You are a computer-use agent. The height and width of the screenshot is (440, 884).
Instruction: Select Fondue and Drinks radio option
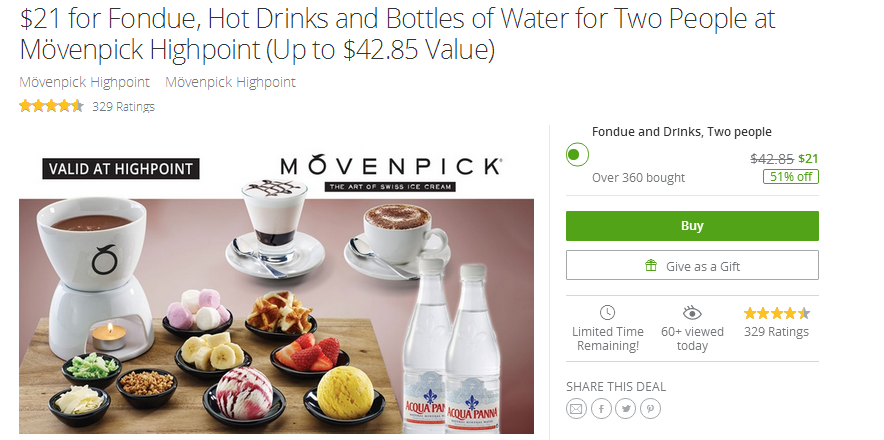(x=576, y=154)
